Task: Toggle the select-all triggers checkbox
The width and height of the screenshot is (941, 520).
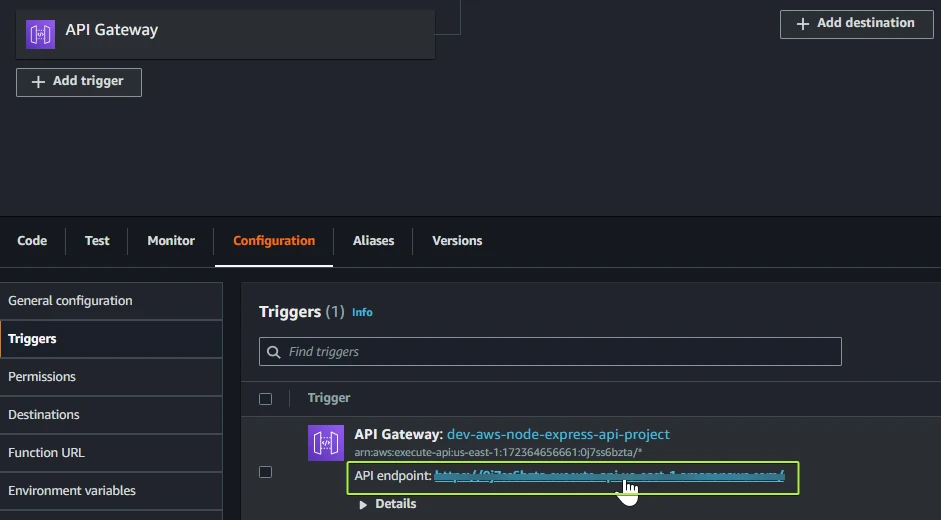Action: click(x=265, y=399)
